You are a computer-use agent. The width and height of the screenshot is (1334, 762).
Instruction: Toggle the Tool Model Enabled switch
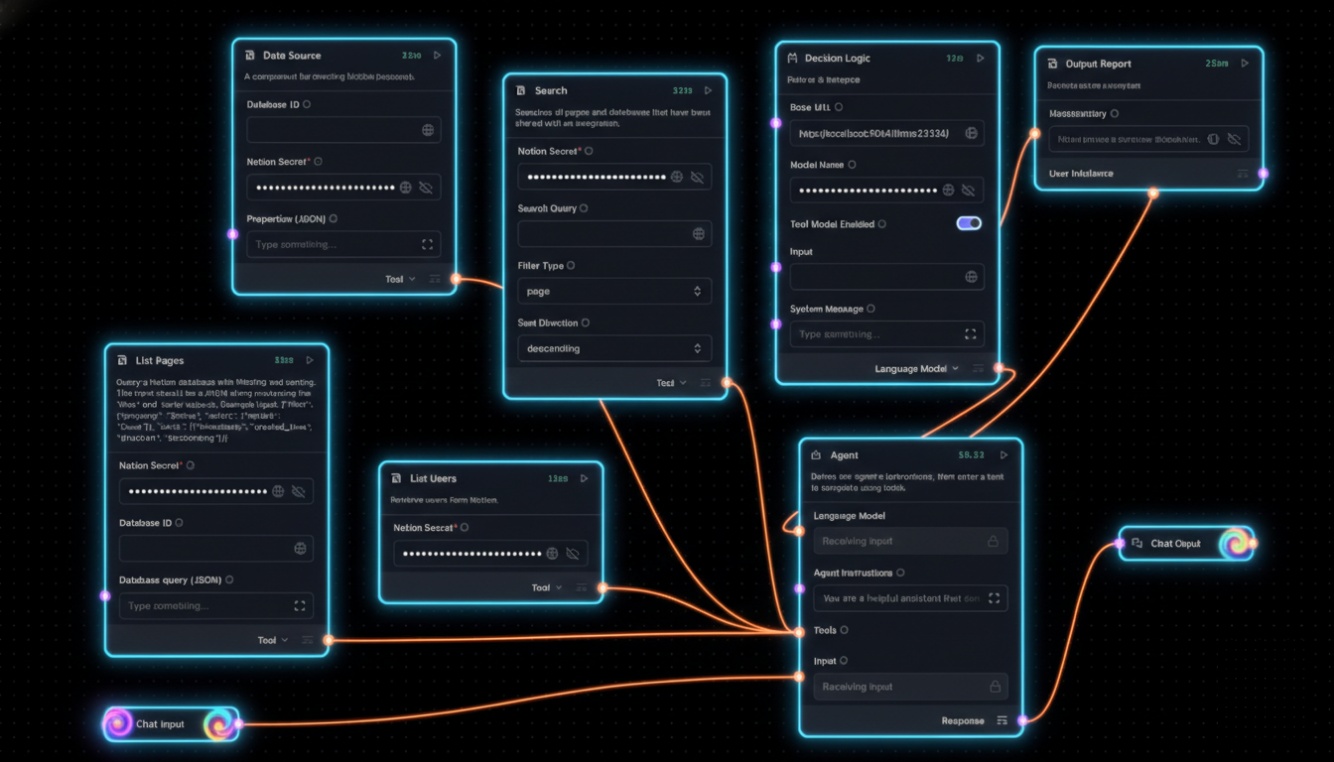tap(968, 223)
